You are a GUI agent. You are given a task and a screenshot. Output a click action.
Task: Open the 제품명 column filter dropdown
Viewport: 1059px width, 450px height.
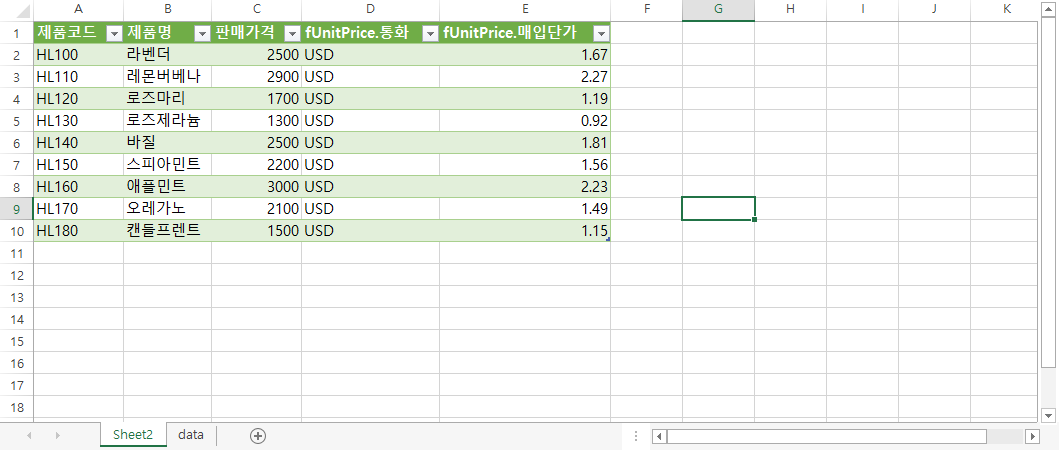point(202,33)
